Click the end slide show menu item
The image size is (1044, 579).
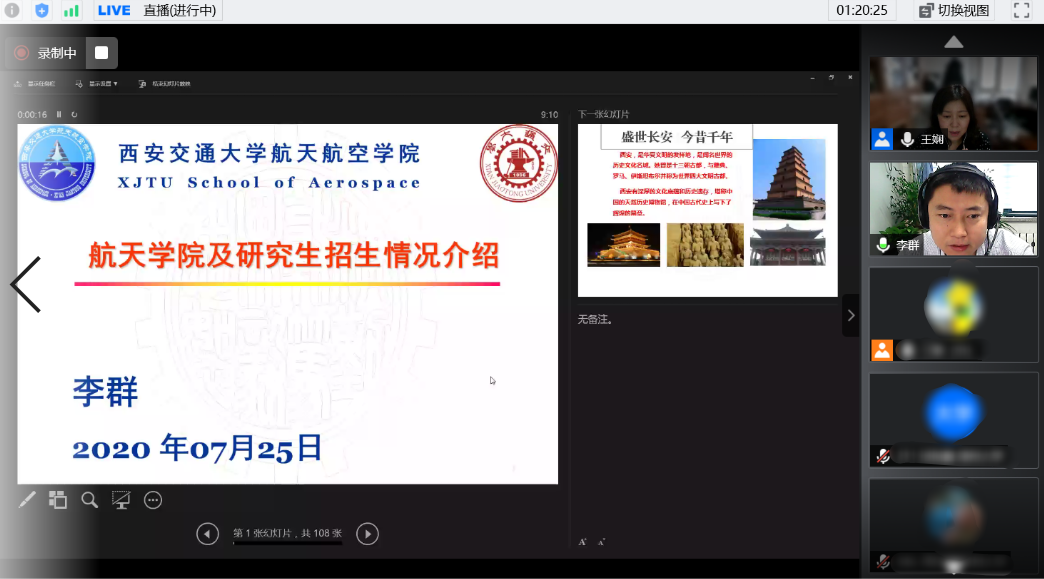tap(165, 84)
